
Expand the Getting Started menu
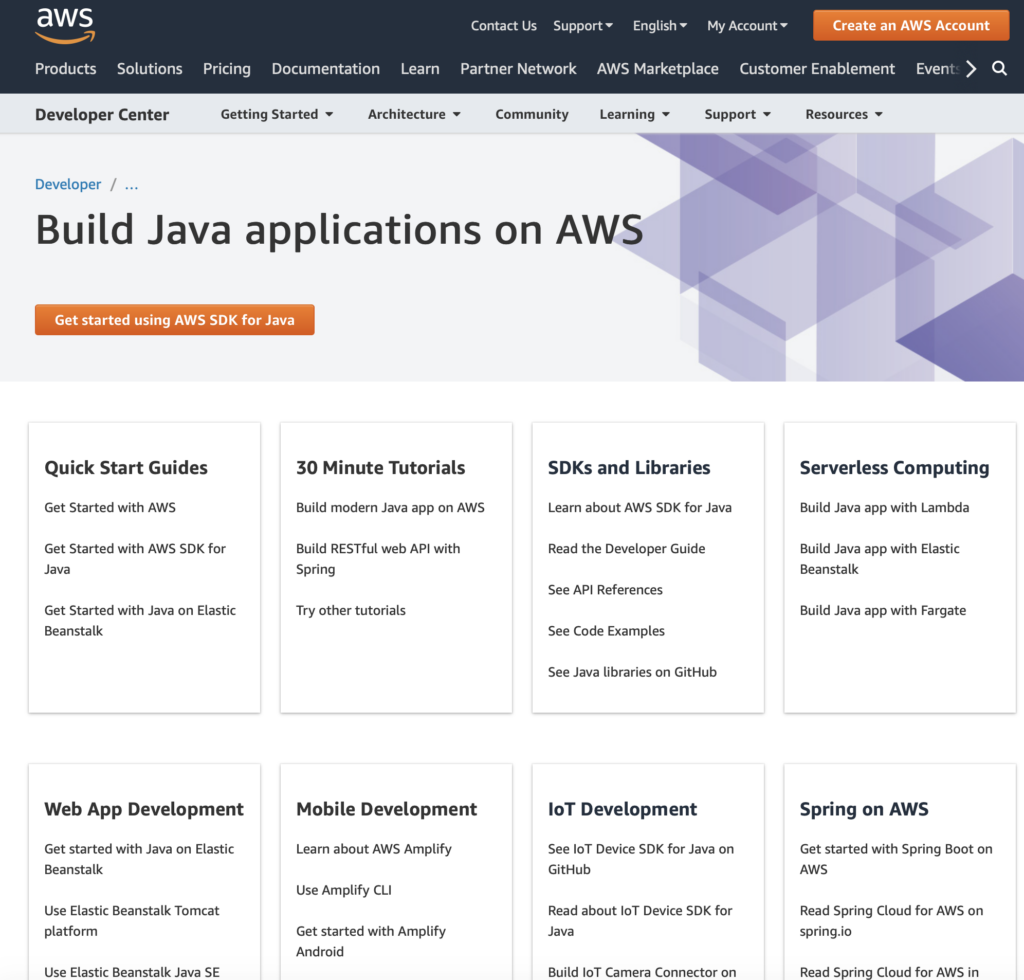(277, 114)
